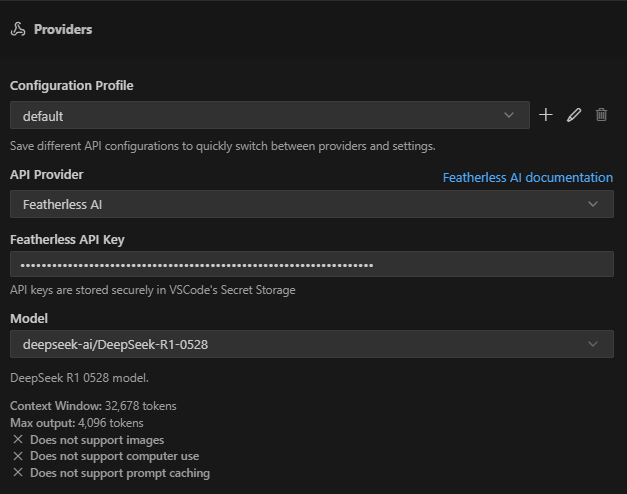Click the Providers webhook icon
627x494 pixels.
tap(18, 29)
